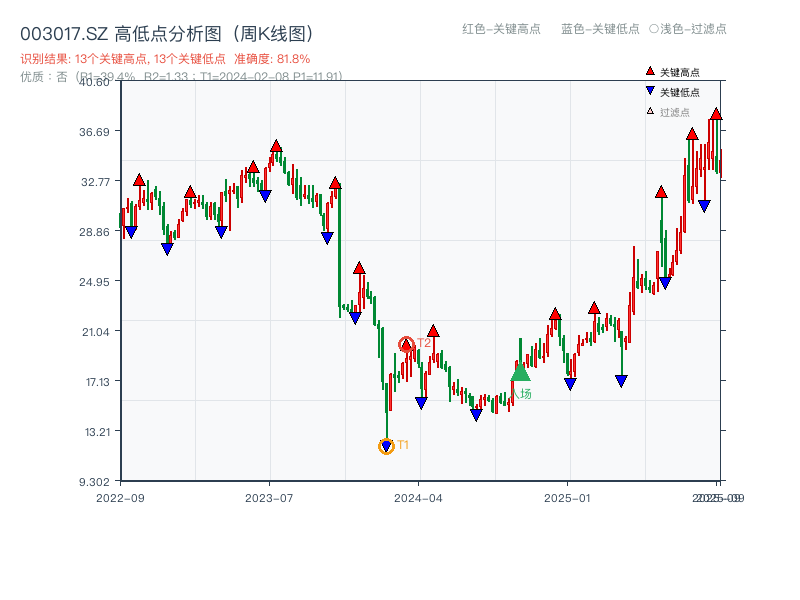Click the orange-circled T1 low point marker
The image size is (800, 600).
386,446
